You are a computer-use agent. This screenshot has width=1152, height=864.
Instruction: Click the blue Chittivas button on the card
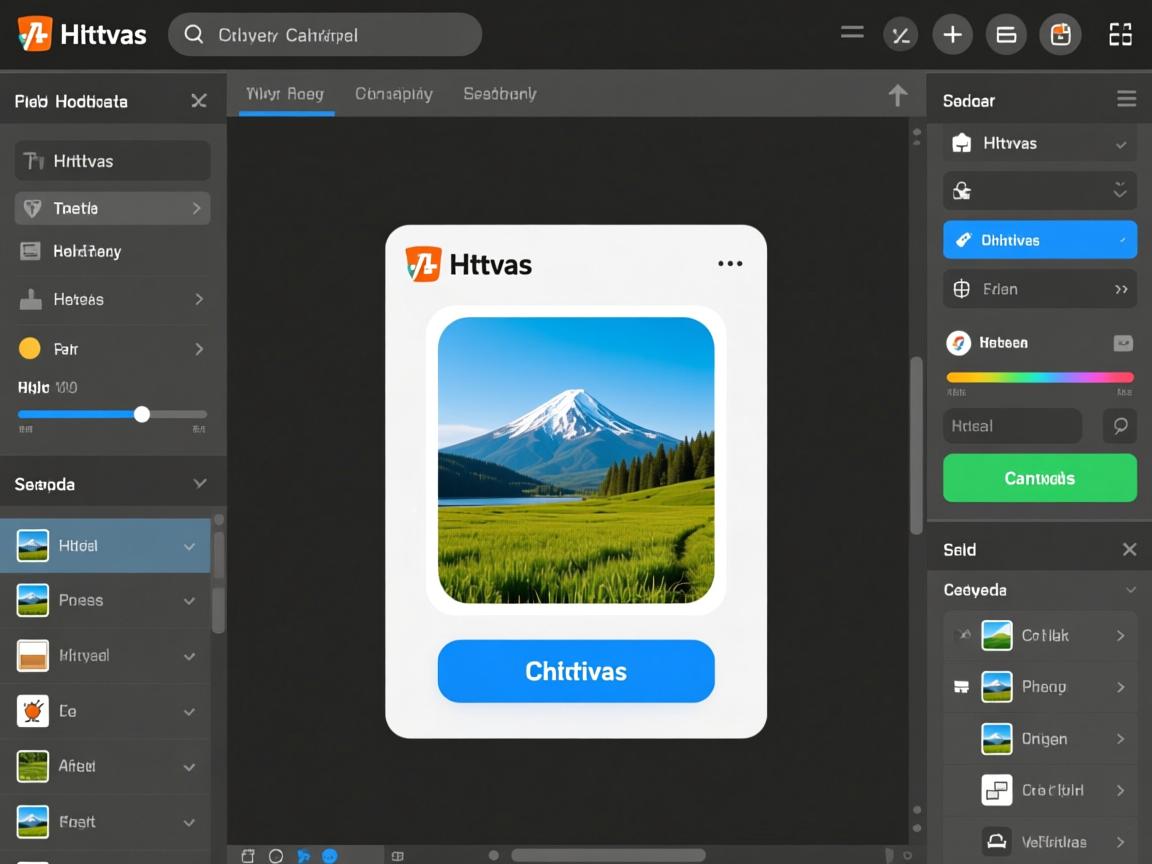tap(575, 671)
